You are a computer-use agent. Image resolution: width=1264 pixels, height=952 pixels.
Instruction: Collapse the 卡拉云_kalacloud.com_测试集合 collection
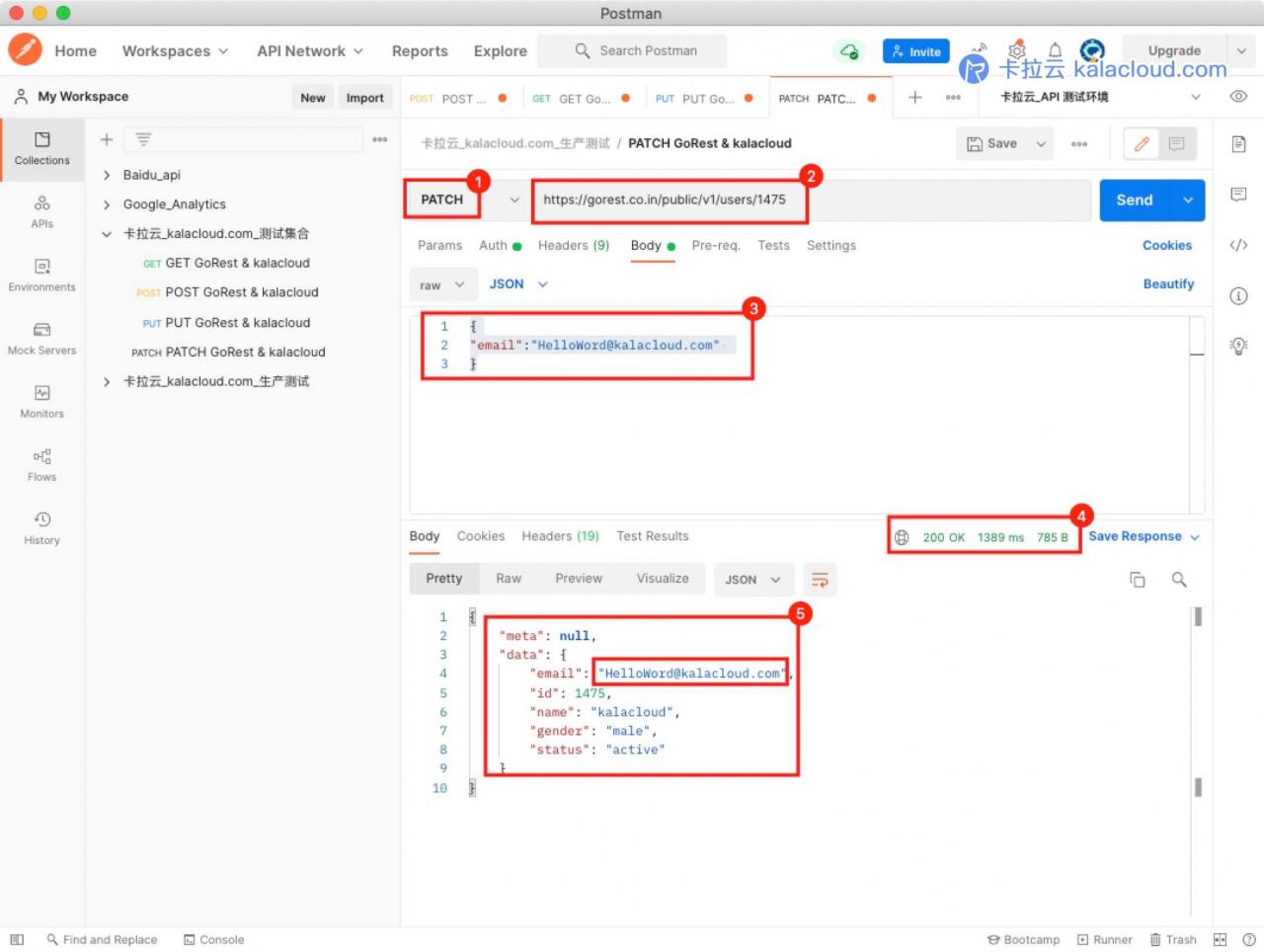coord(106,234)
